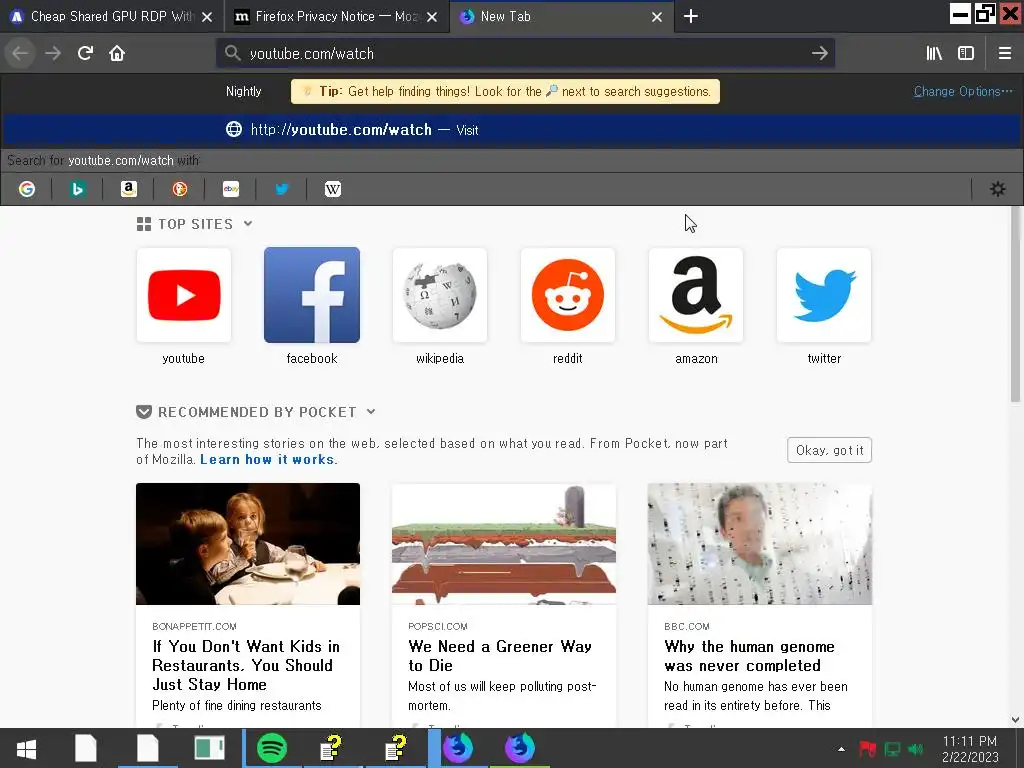1024x768 pixels.
Task: Click the greener way article thumbnail image
Action: [x=504, y=544]
